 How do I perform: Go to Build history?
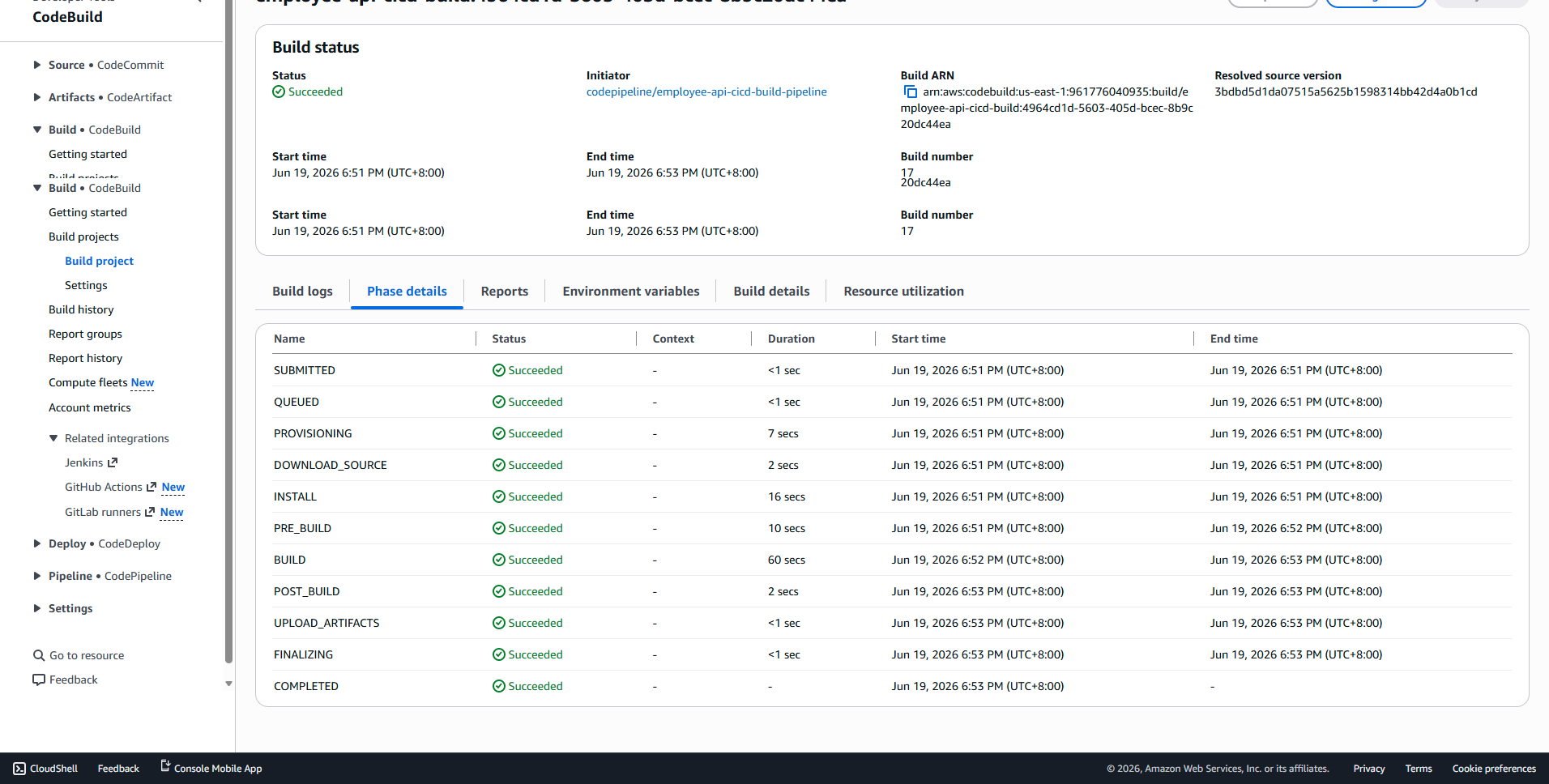[81, 309]
